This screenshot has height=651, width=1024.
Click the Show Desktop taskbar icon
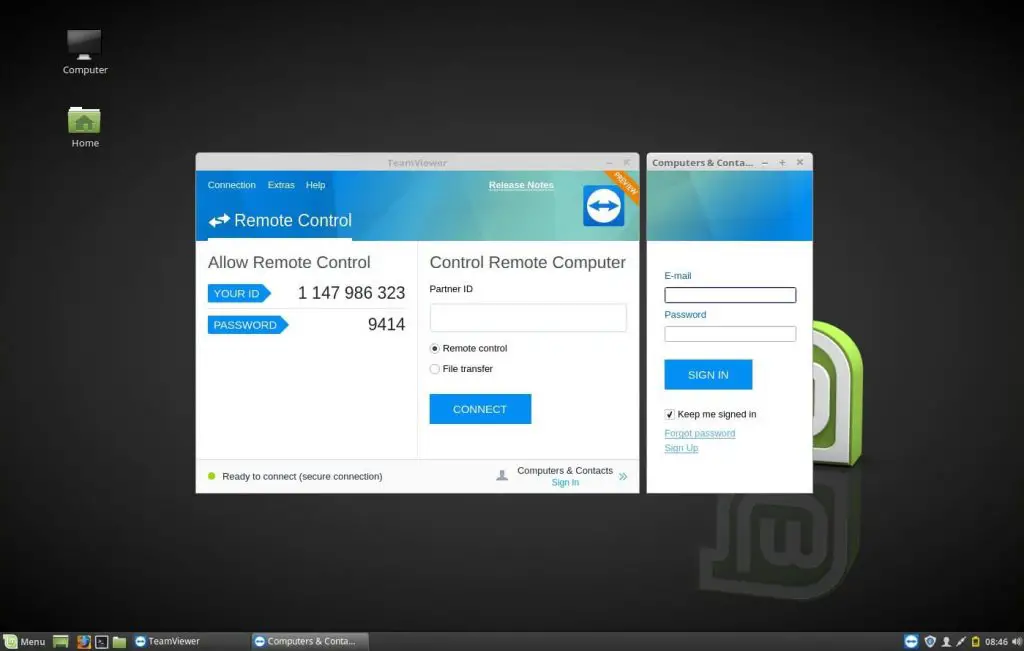(x=61, y=641)
